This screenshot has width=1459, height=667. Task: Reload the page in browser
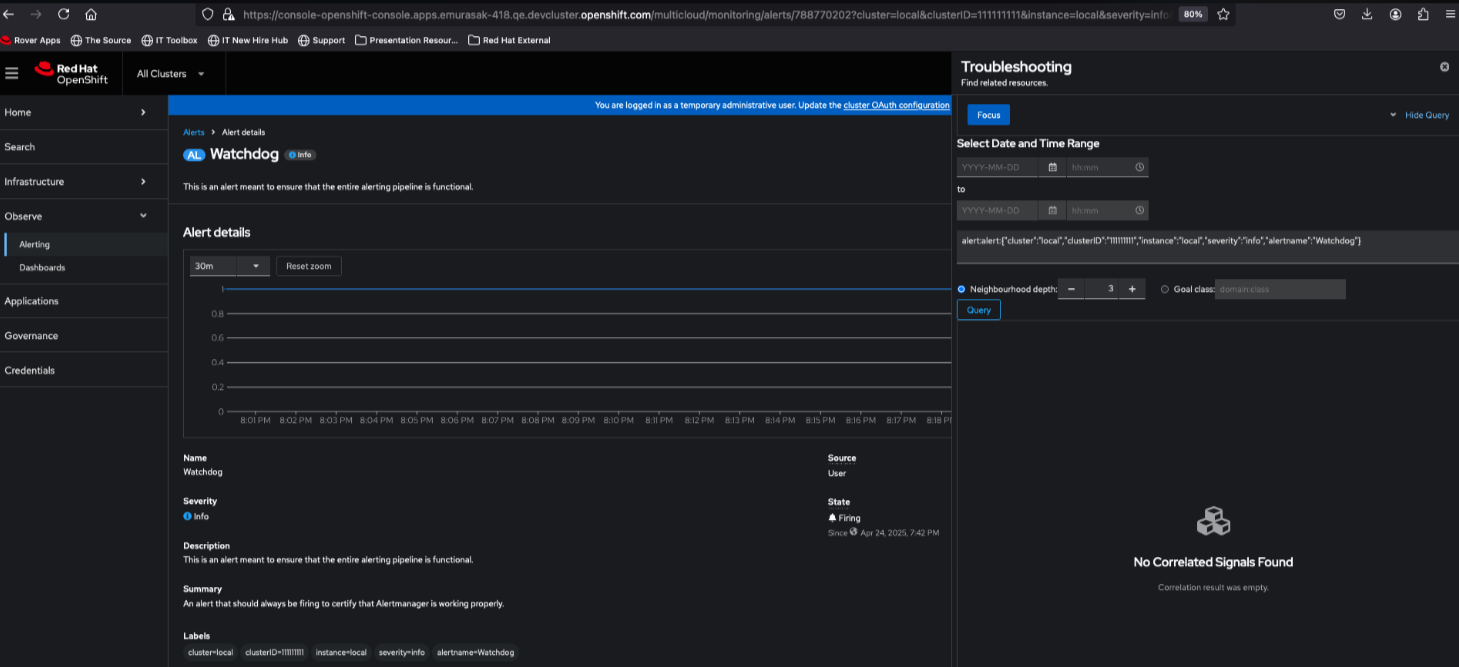point(64,14)
